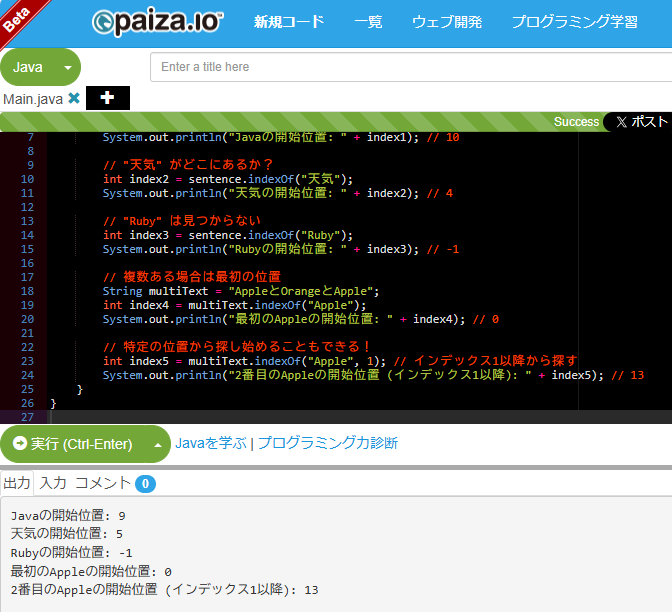This screenshot has height=612, width=672.
Task: Open the コメント tab
Action: pos(103,483)
